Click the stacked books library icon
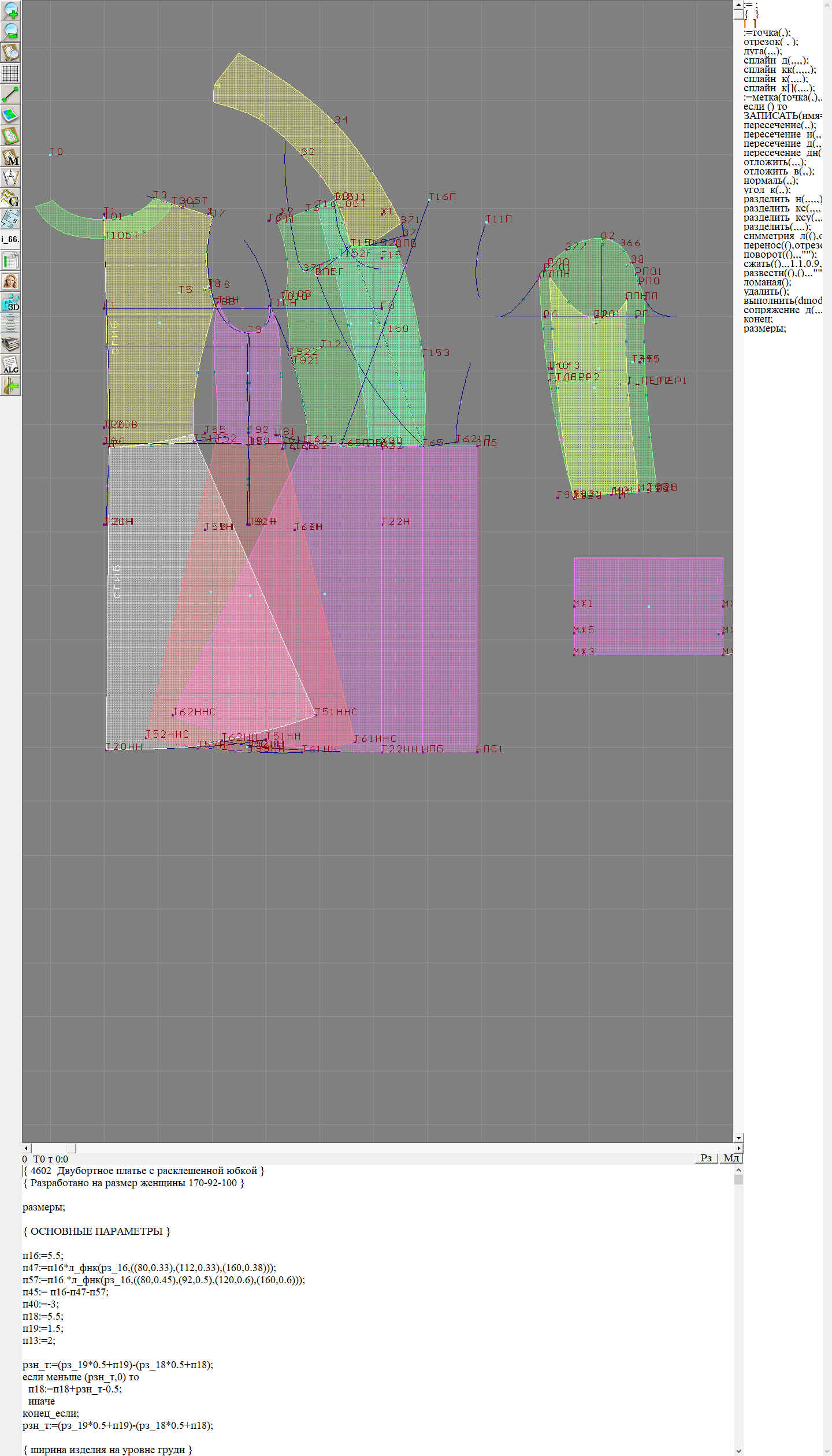This screenshot has width=832, height=1456. click(x=10, y=344)
